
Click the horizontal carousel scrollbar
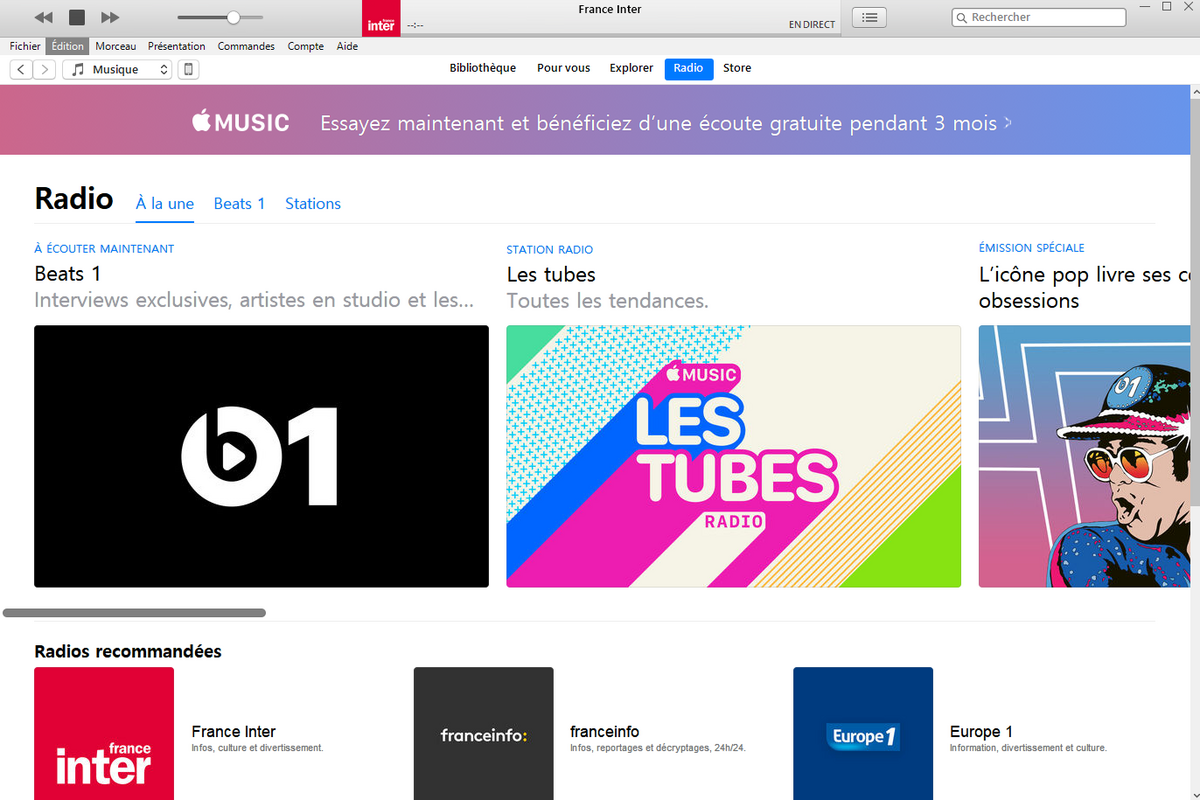click(135, 612)
